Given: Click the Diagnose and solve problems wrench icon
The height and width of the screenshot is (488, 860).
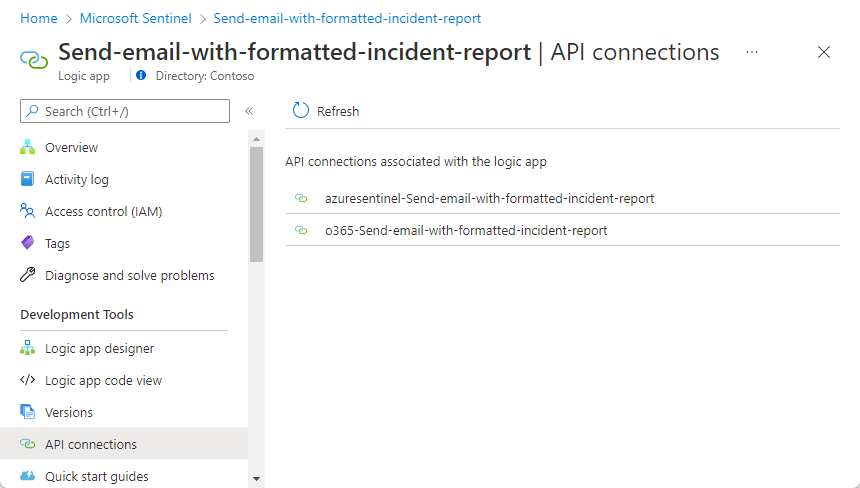Looking at the screenshot, I should 28,276.
